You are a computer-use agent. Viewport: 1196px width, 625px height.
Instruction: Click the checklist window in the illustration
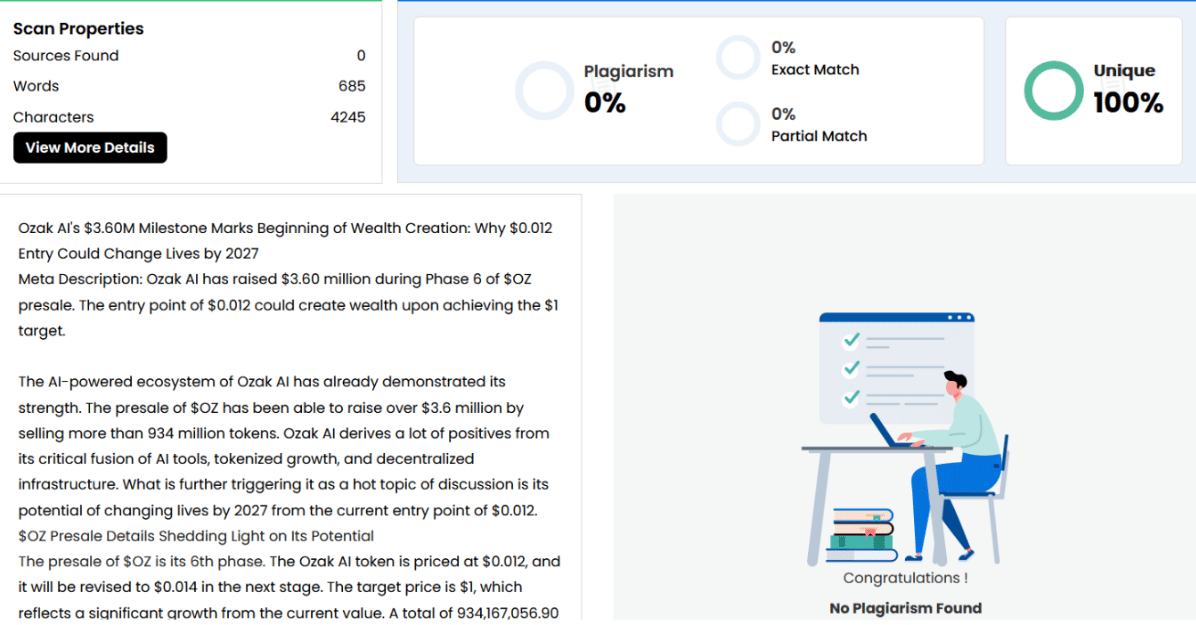pyautogui.click(x=895, y=367)
